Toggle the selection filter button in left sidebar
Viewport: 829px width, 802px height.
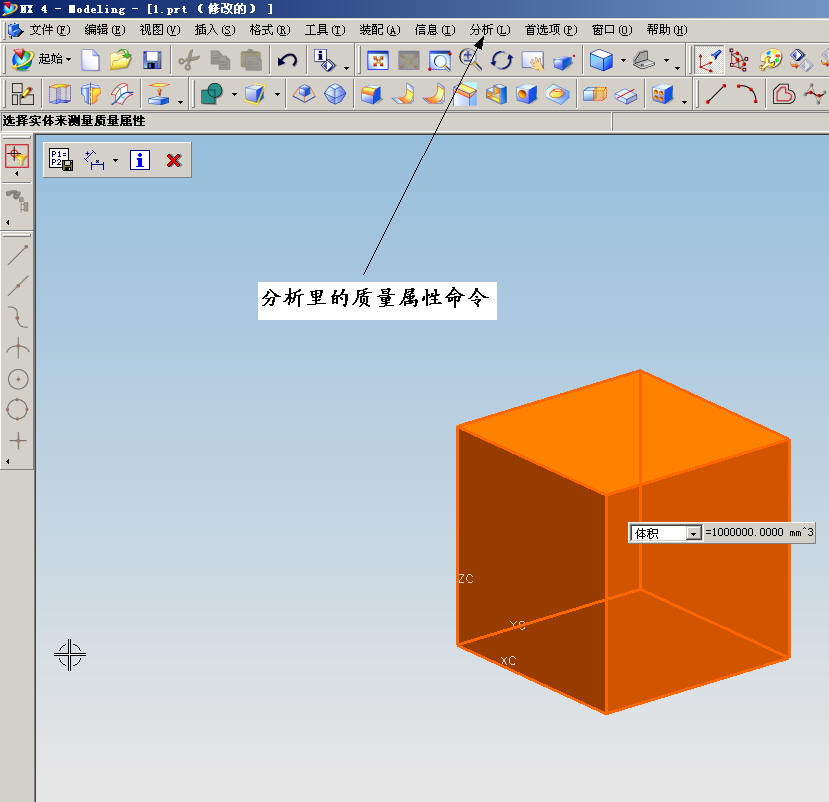(x=17, y=155)
